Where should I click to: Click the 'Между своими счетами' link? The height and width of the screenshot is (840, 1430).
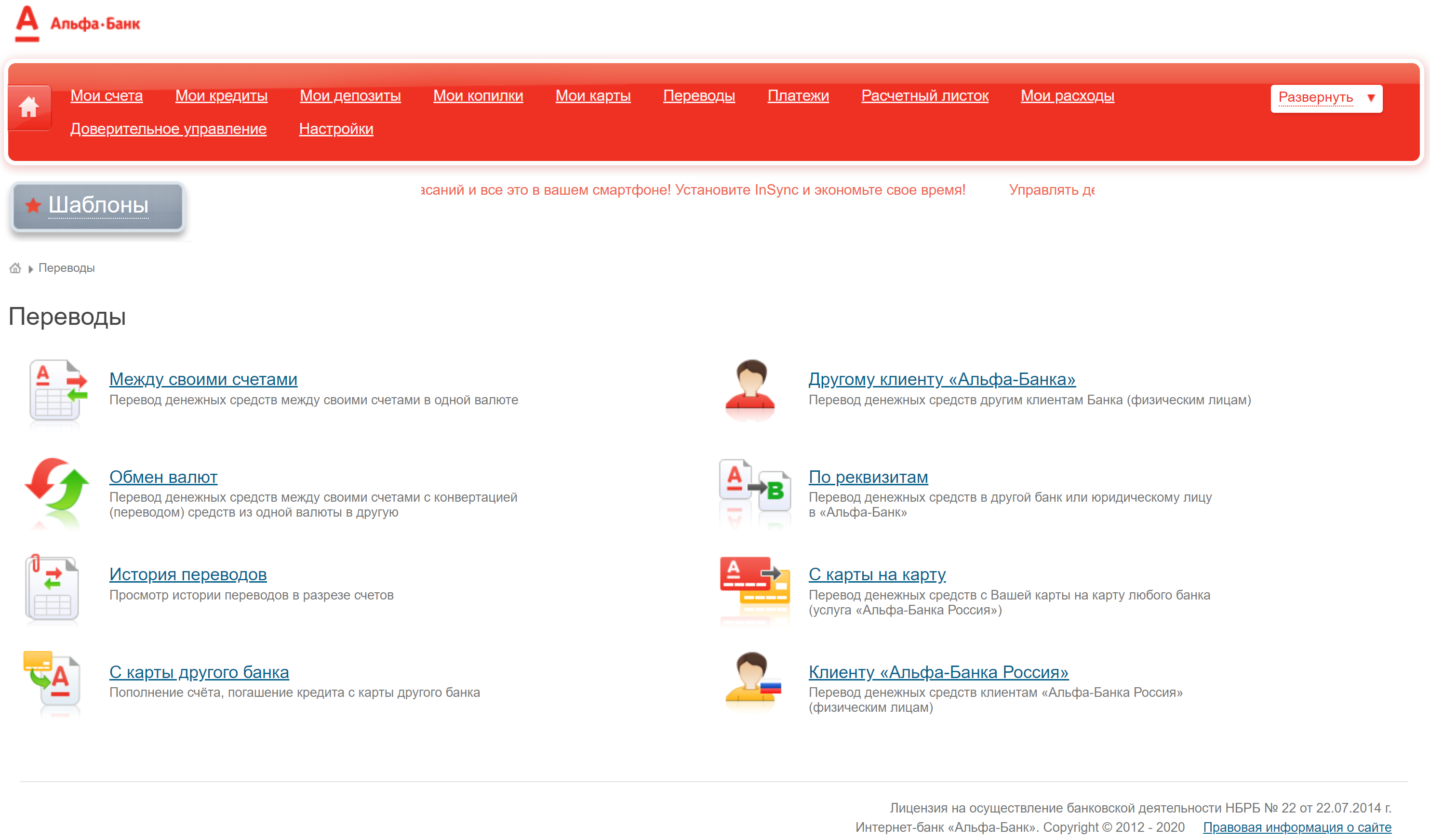[x=203, y=379]
